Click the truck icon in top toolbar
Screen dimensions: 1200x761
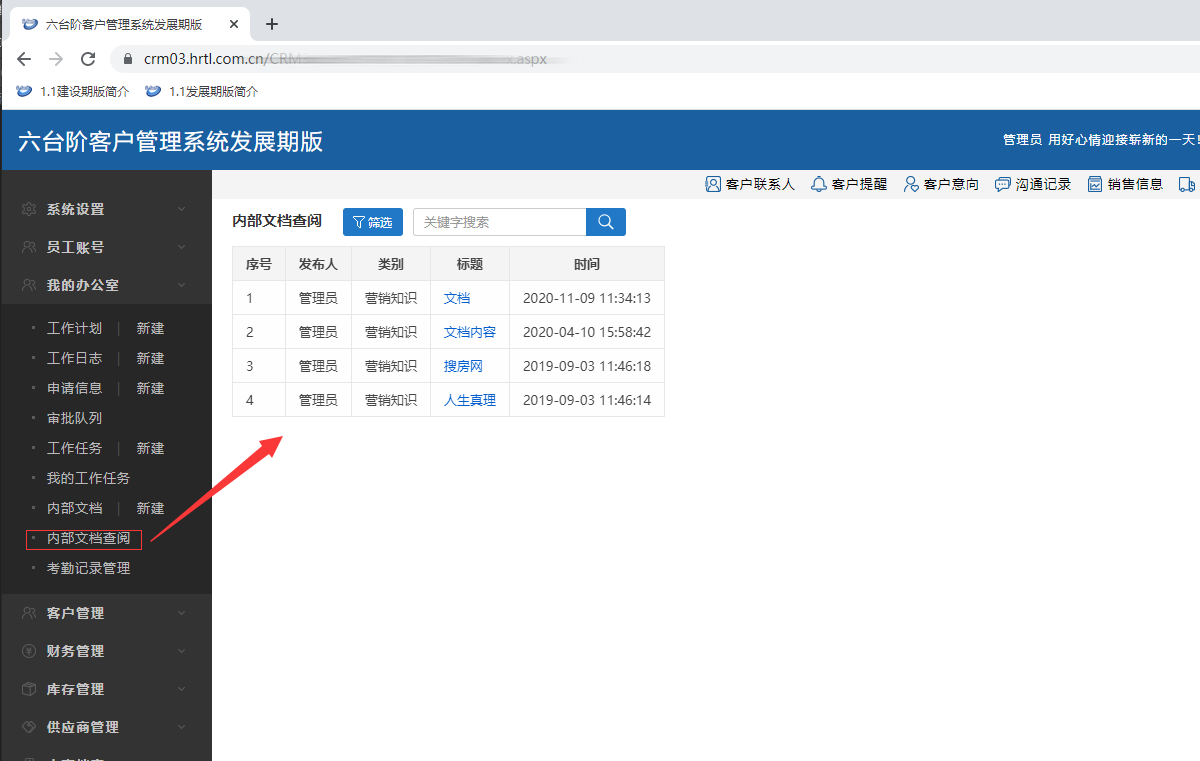tap(1188, 184)
